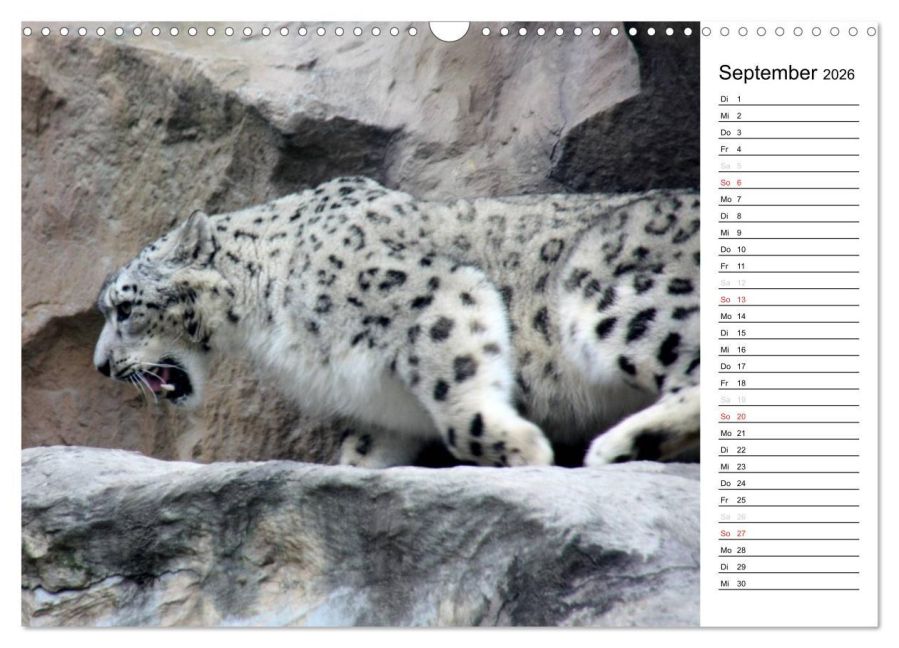Click the red So 13 date
The width and height of the screenshot is (899, 648).
[733, 299]
